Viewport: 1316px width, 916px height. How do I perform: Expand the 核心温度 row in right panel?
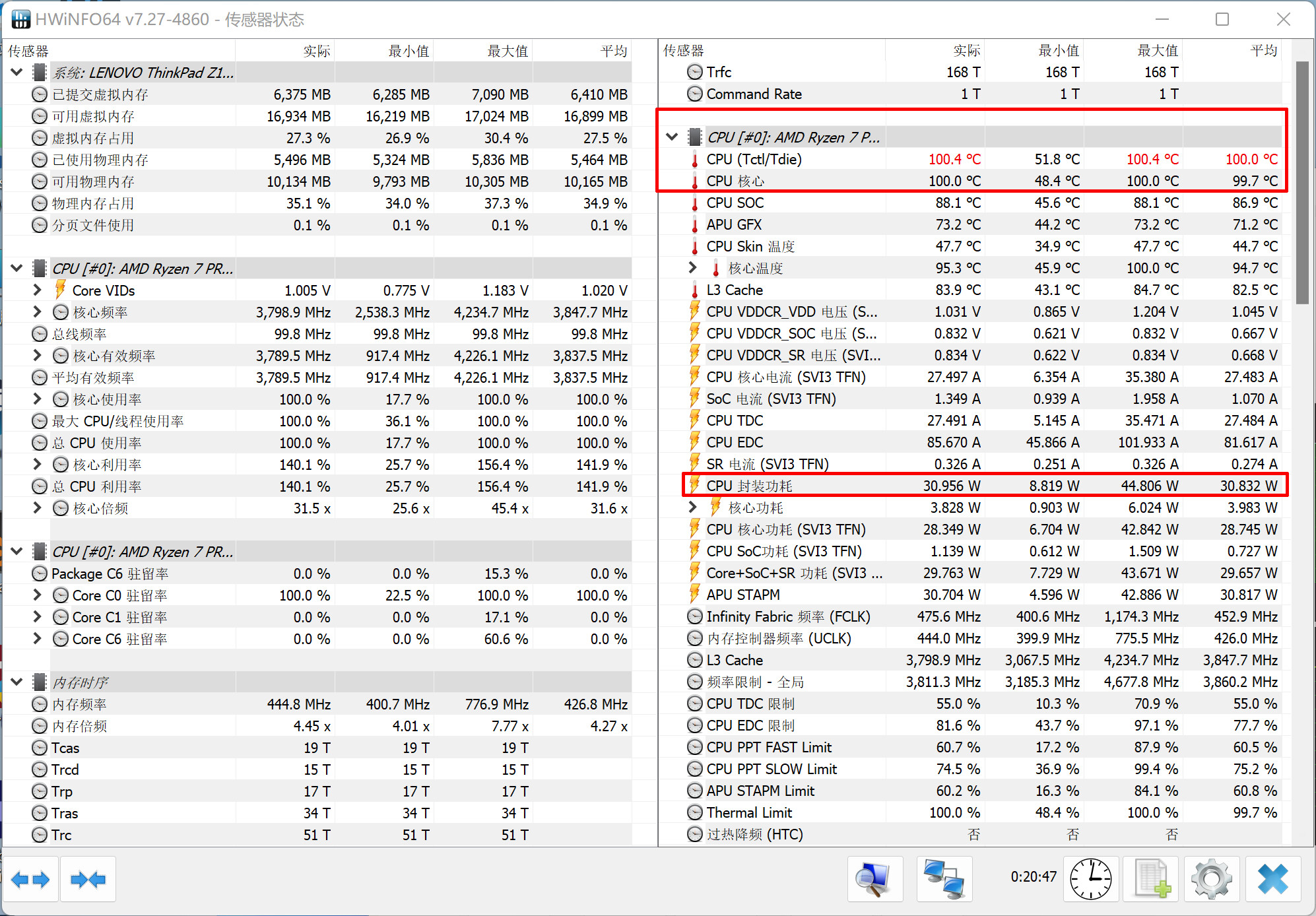pos(692,268)
